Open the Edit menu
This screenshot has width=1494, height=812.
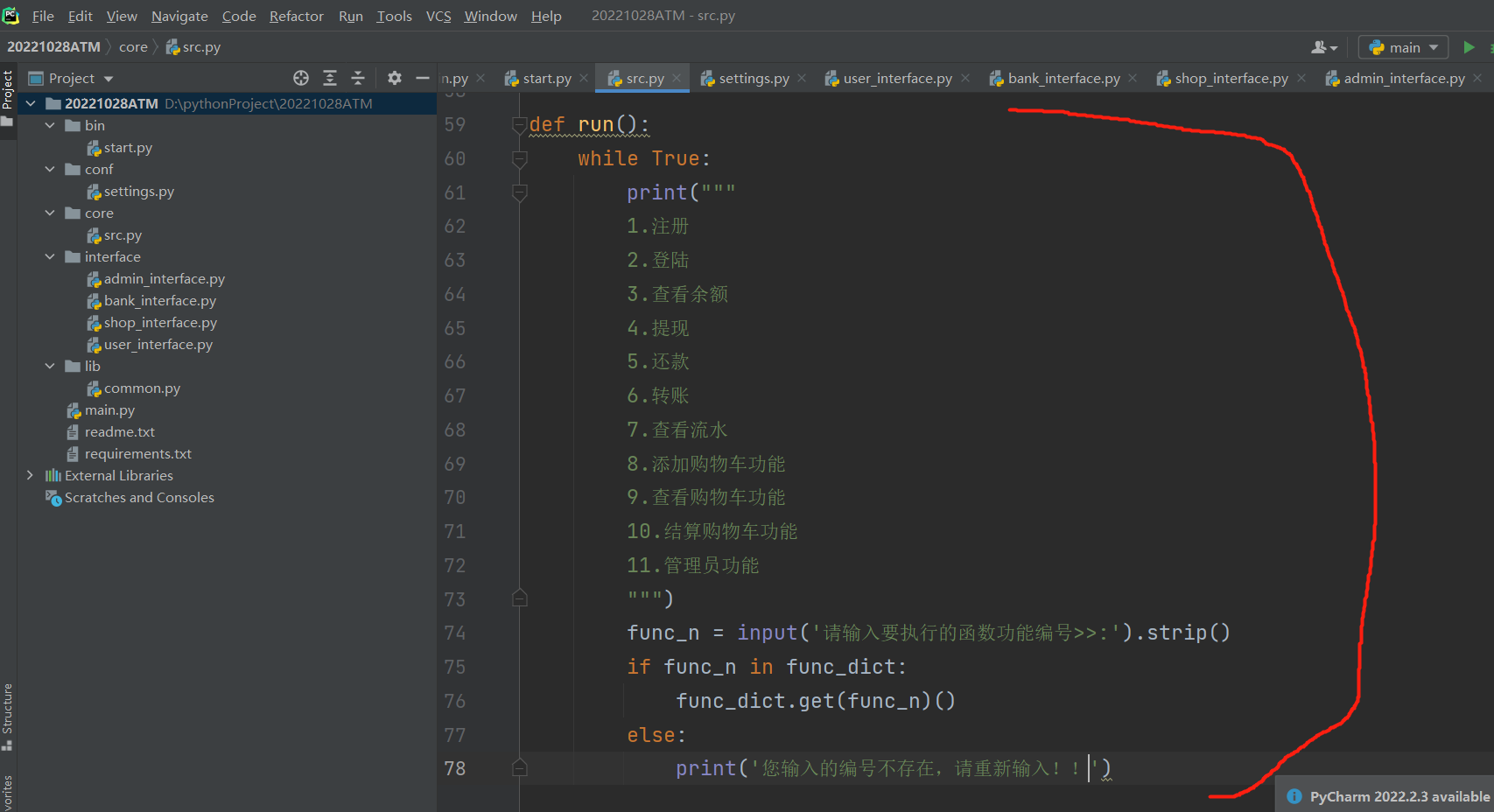point(80,16)
